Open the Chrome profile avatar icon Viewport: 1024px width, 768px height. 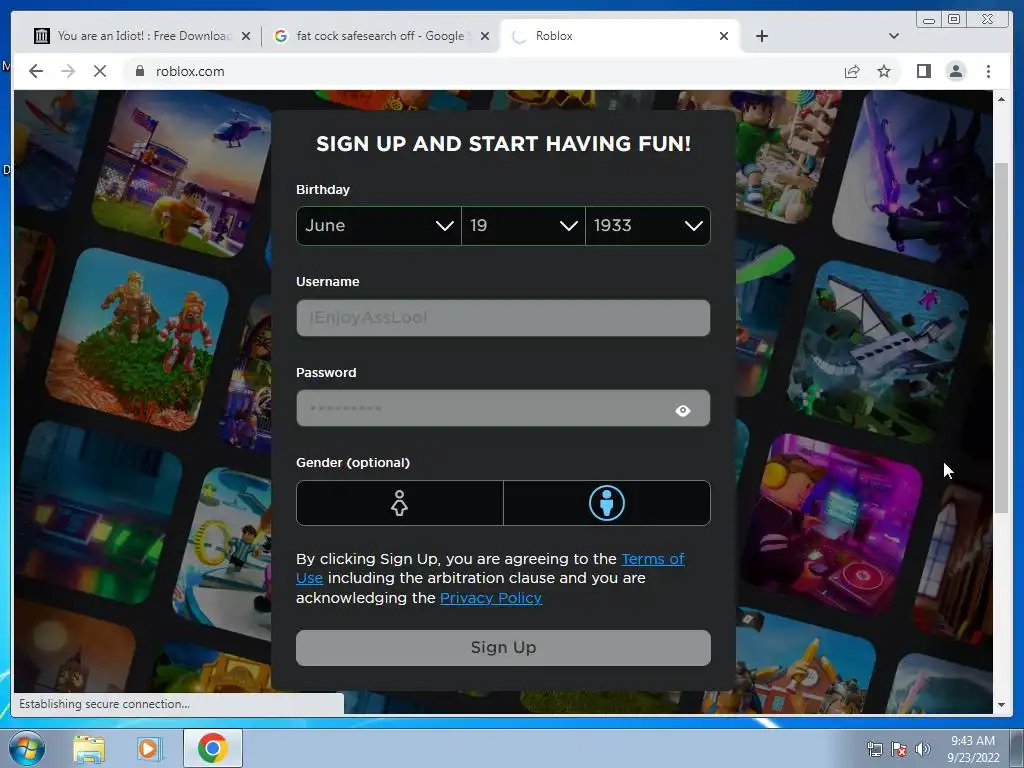[x=955, y=71]
